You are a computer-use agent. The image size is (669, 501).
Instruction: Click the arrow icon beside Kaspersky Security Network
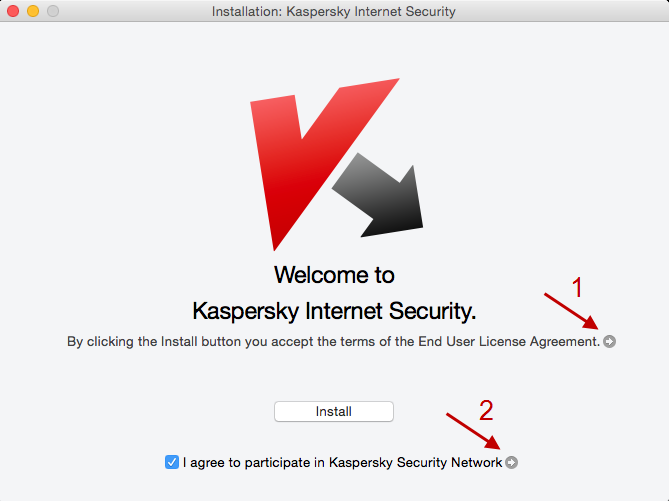(x=512, y=462)
